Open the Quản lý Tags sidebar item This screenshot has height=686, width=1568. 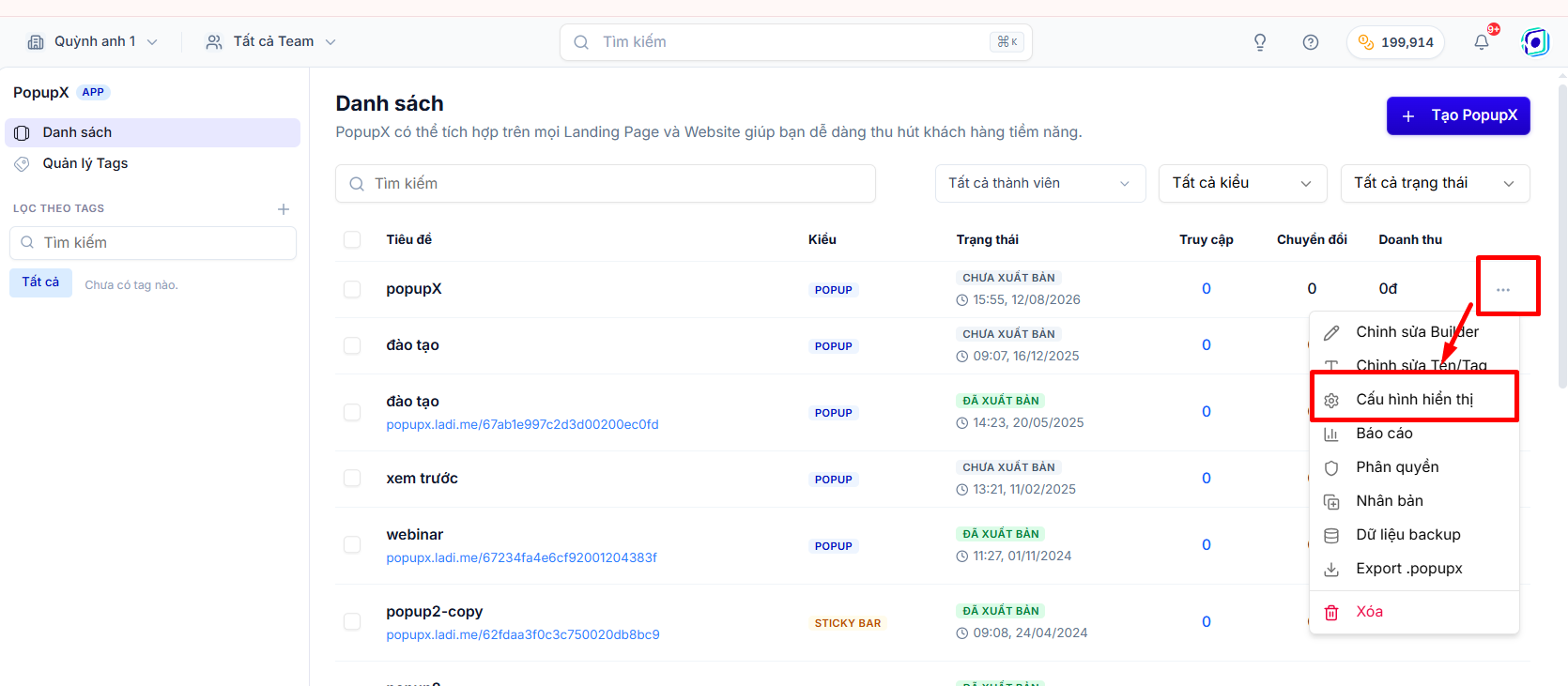click(x=152, y=163)
